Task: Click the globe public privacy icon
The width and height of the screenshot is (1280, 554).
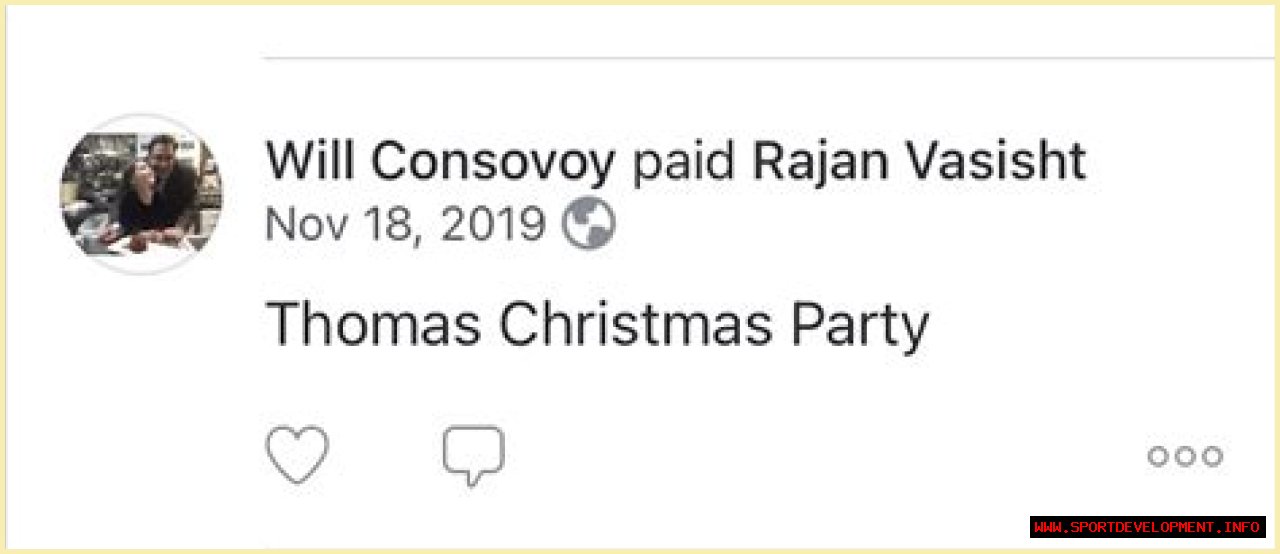Action: click(x=588, y=226)
